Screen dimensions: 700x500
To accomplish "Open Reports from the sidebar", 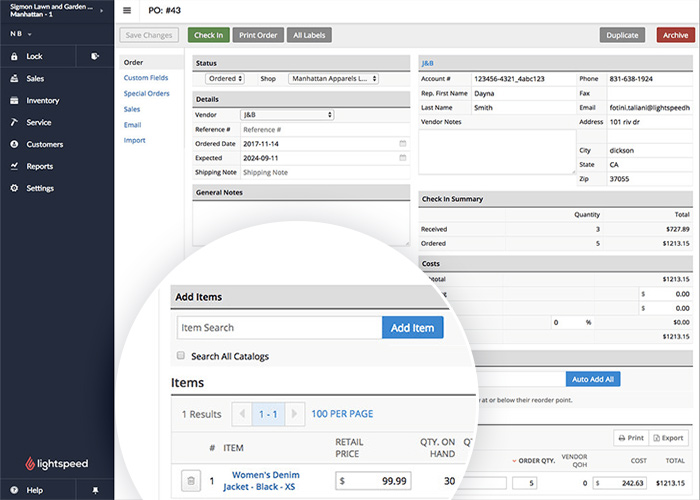I will tap(40, 166).
